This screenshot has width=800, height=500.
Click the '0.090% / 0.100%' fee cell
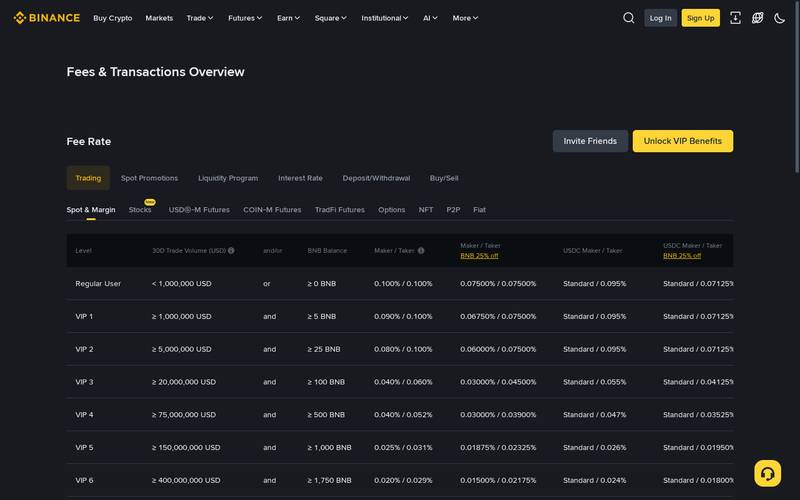point(403,316)
